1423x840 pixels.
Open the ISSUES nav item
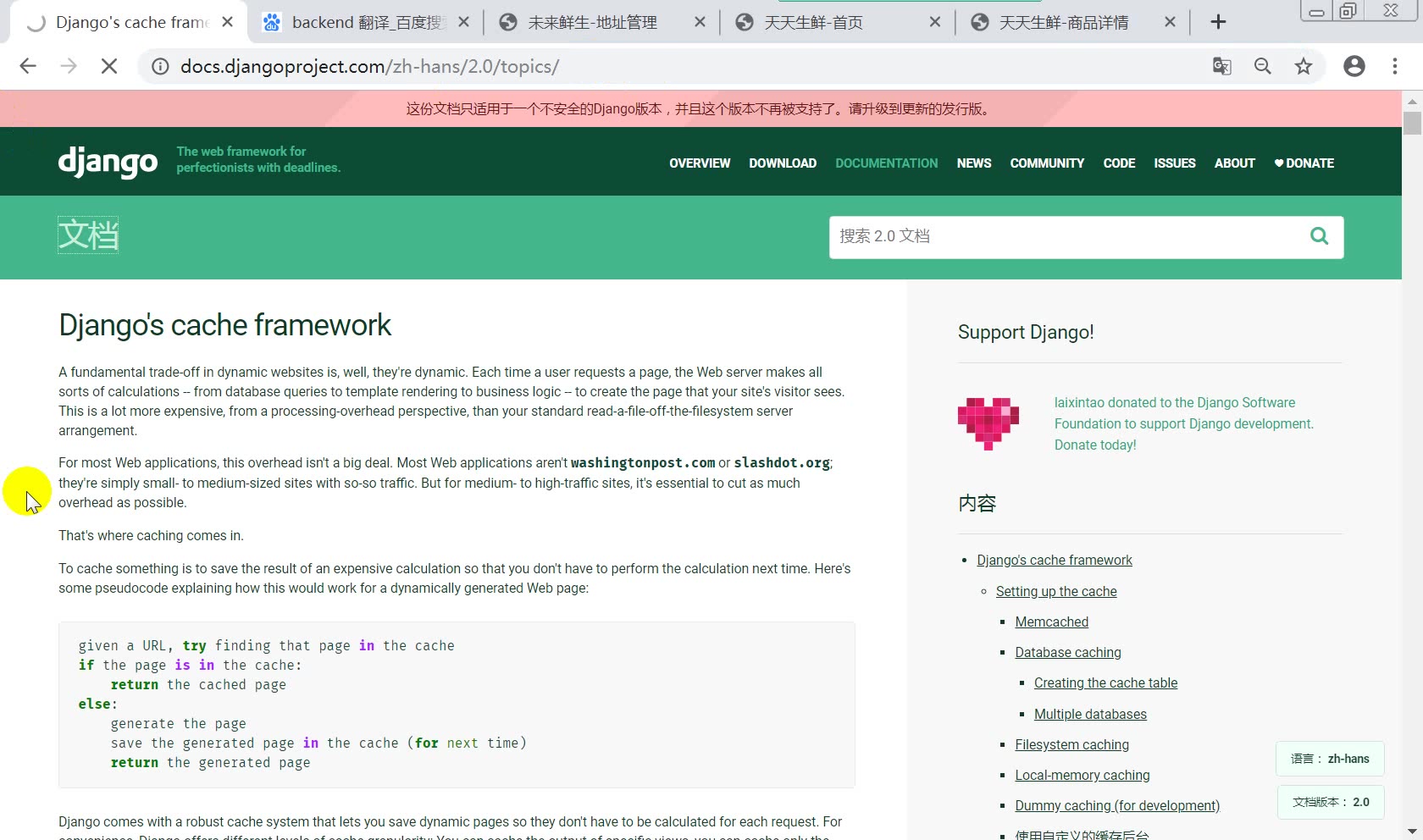(1175, 163)
